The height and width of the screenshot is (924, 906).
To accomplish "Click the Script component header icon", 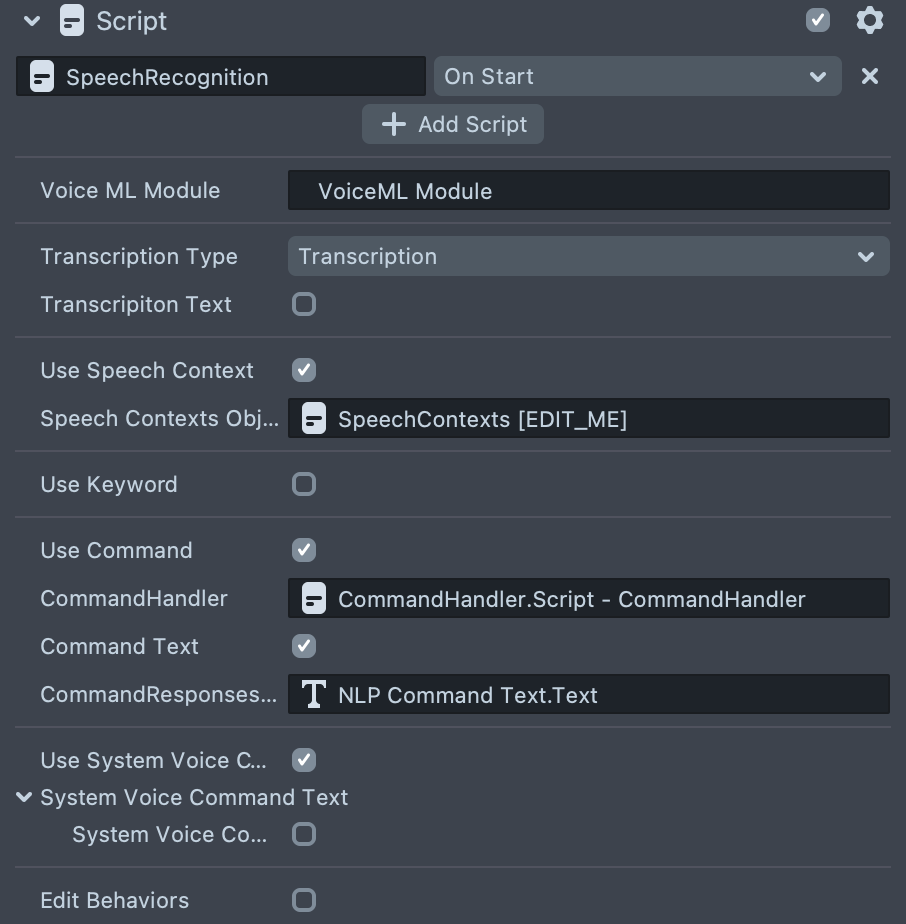I will point(72,21).
